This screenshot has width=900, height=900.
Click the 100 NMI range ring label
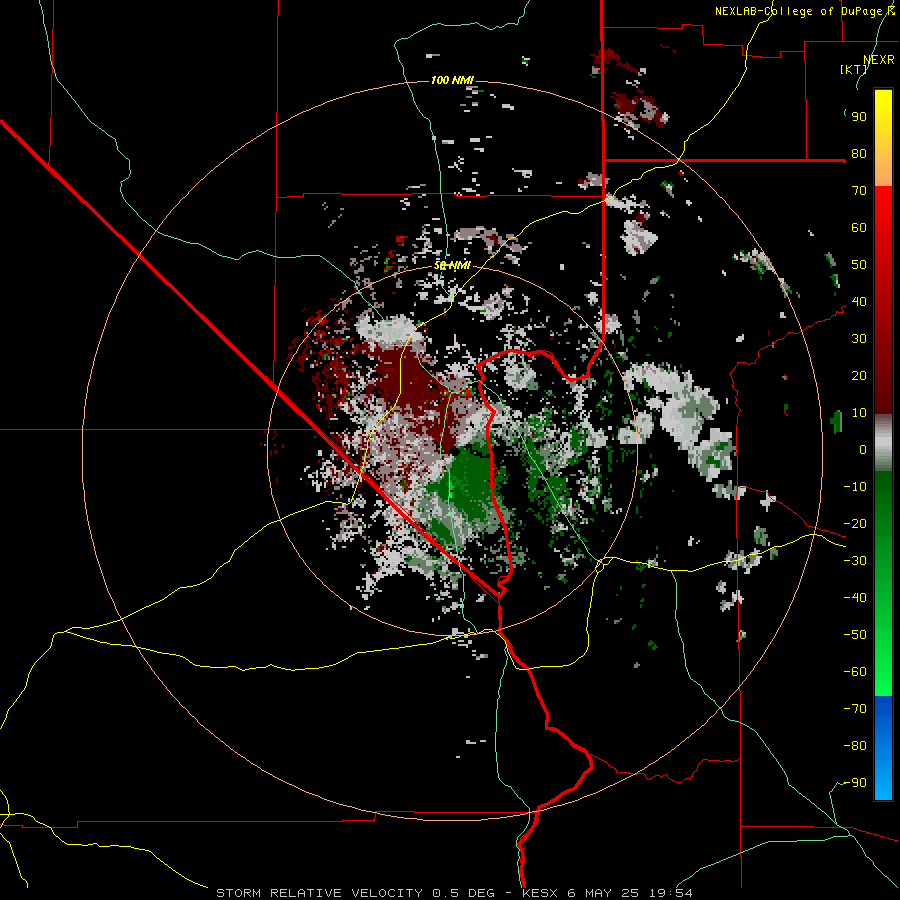[x=452, y=80]
